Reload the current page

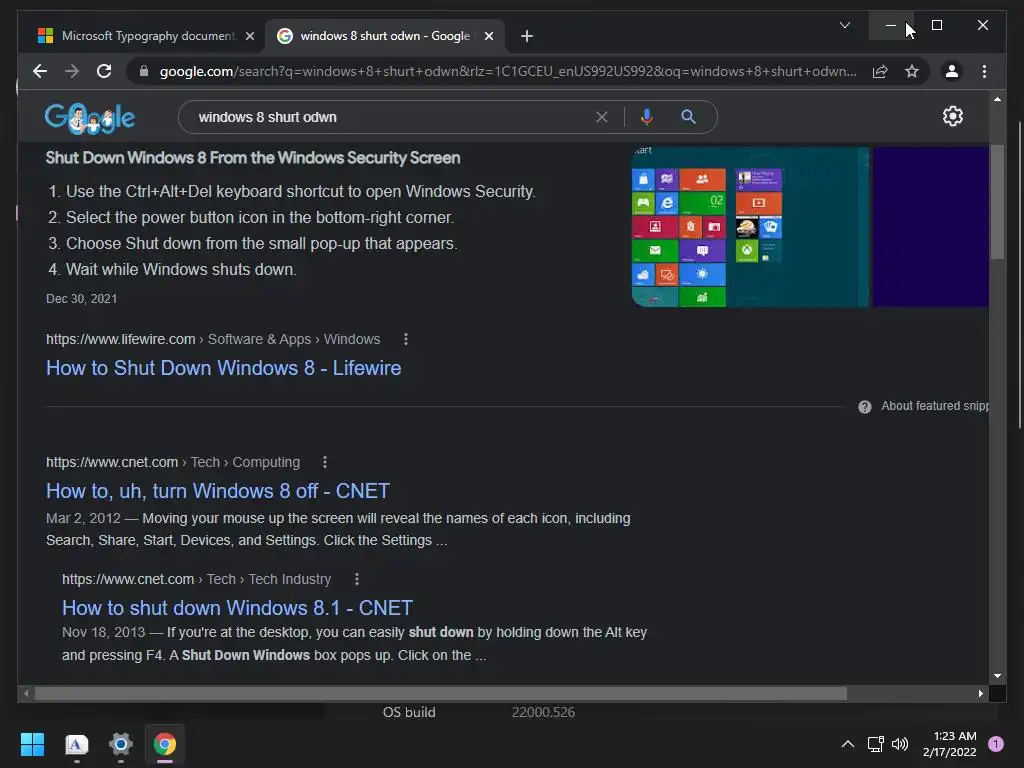click(104, 71)
